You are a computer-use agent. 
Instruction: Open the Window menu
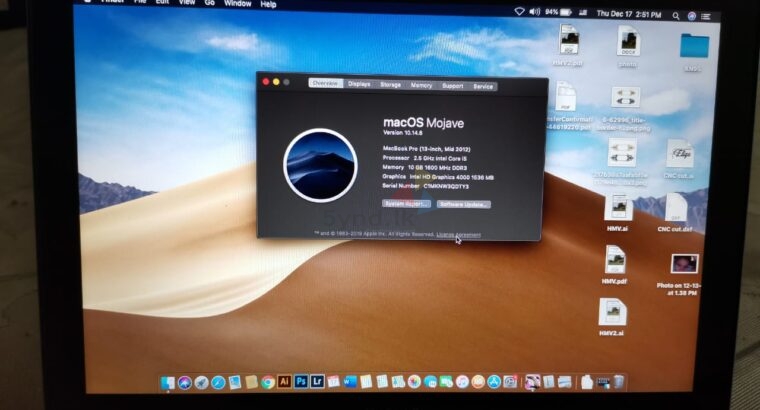point(238,3)
